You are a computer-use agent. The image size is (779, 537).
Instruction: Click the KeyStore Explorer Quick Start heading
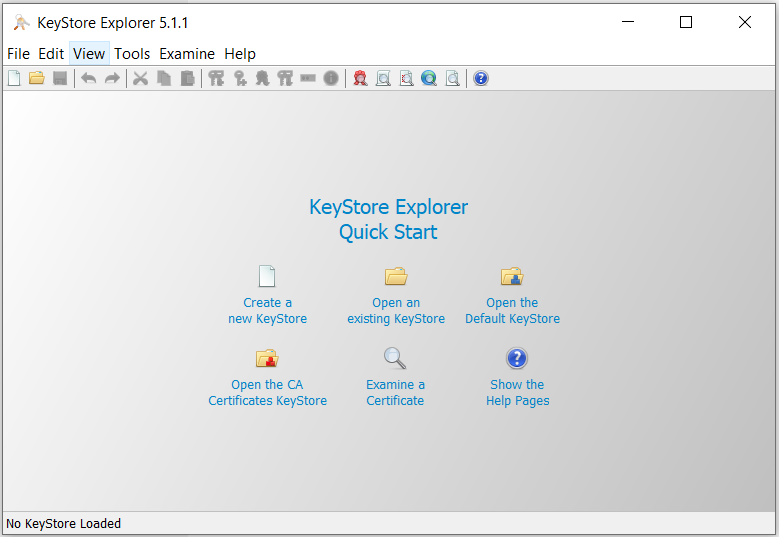pos(389,219)
